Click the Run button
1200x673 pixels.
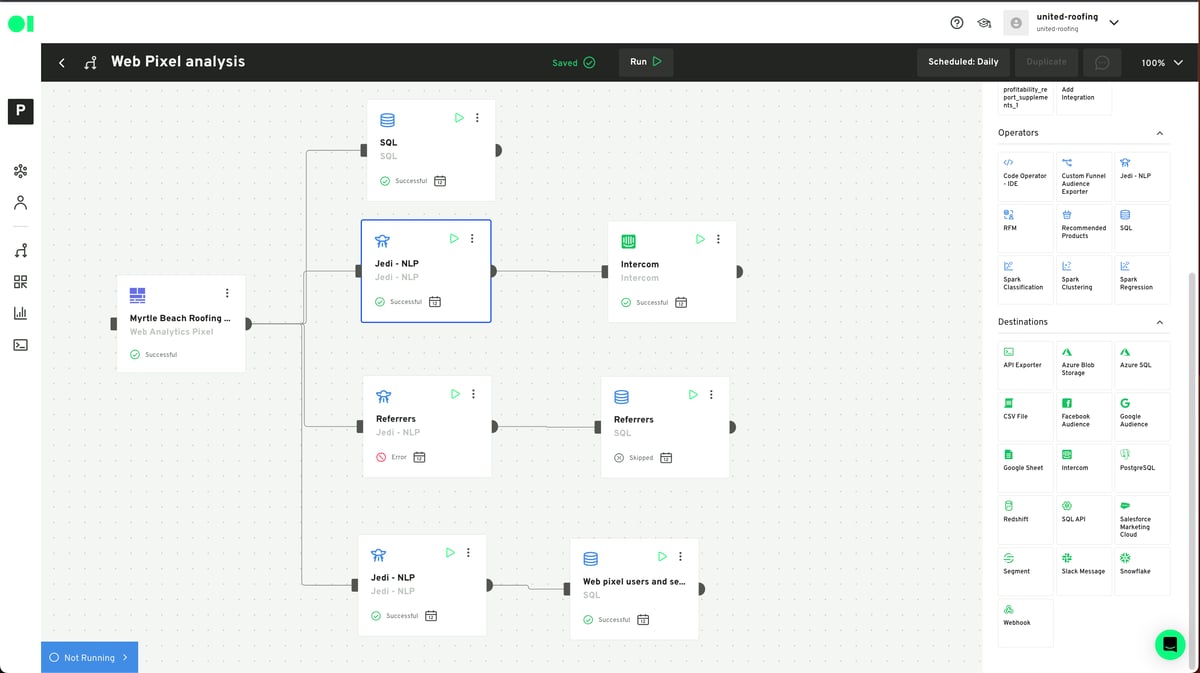645,62
